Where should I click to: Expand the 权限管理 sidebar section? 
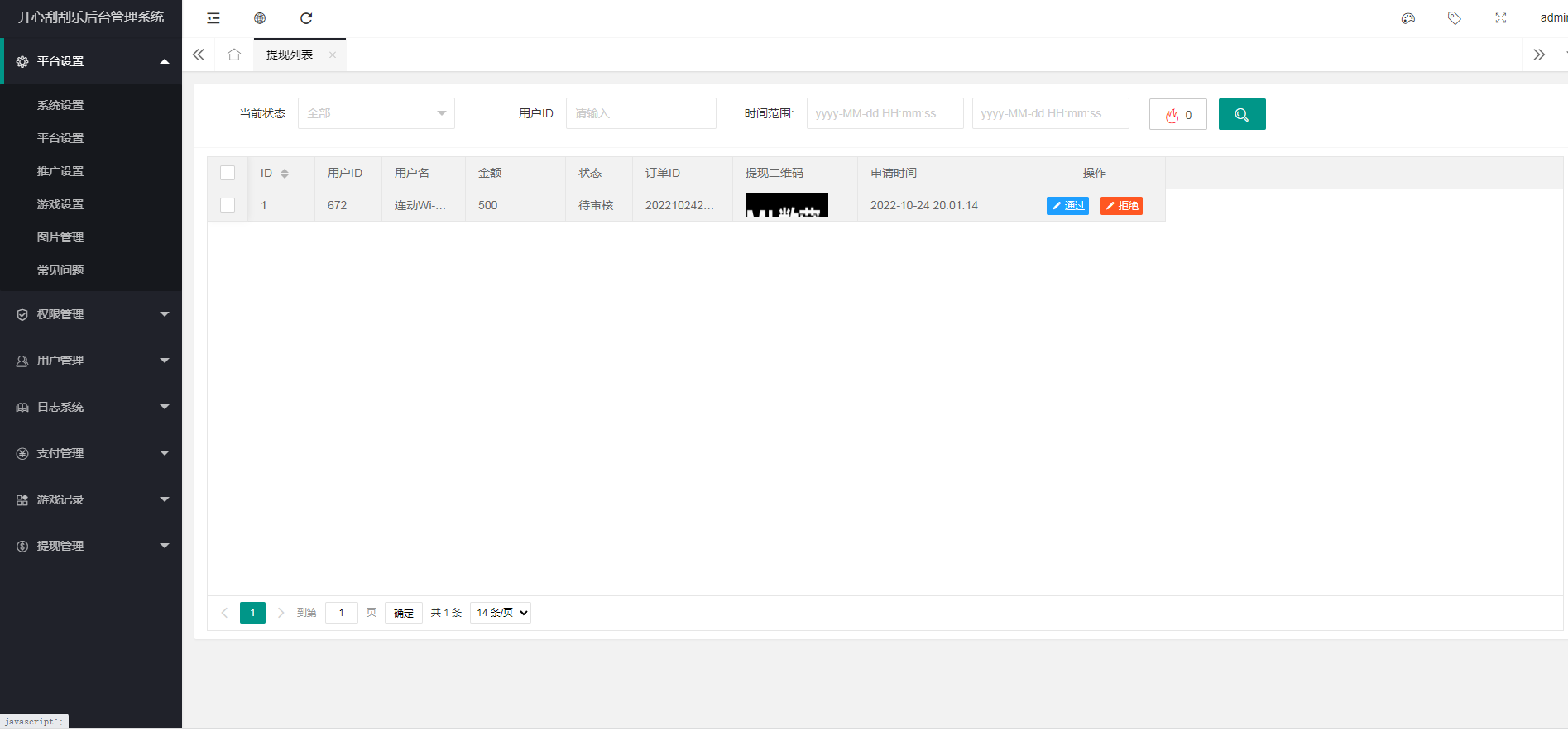pos(91,314)
